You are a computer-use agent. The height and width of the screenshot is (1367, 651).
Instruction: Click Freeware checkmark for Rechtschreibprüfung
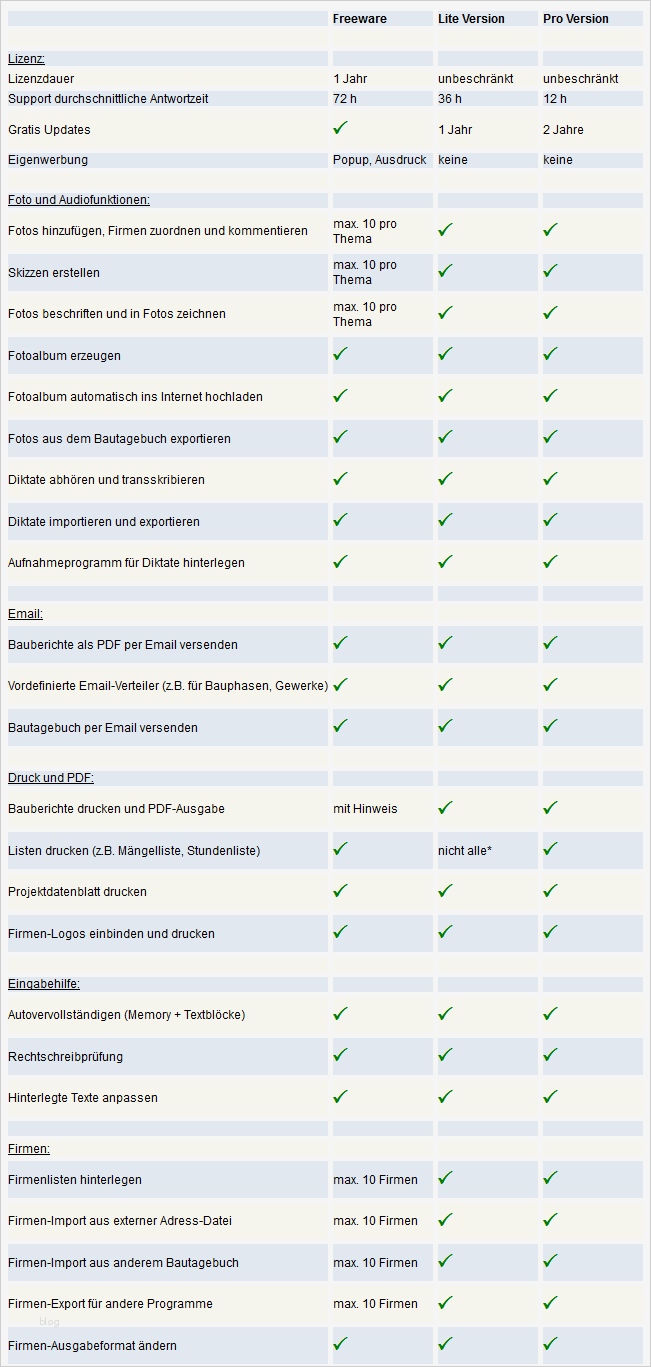point(341,1055)
